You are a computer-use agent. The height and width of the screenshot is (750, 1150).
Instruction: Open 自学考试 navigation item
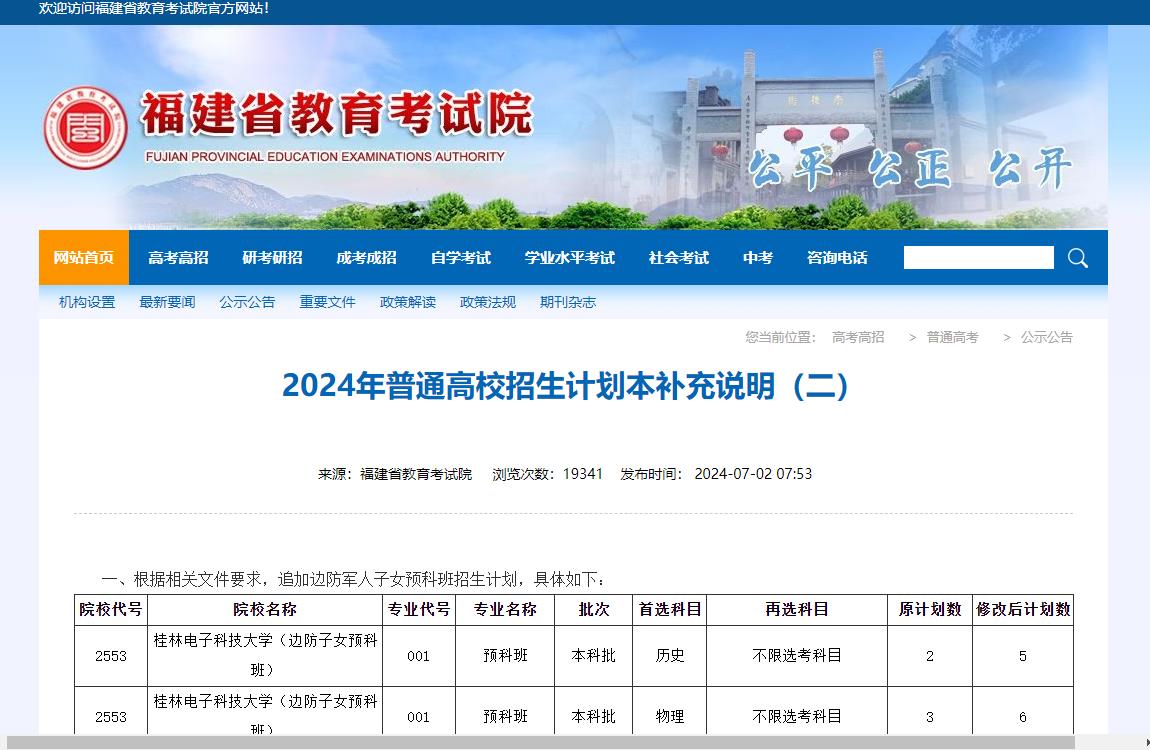(460, 258)
